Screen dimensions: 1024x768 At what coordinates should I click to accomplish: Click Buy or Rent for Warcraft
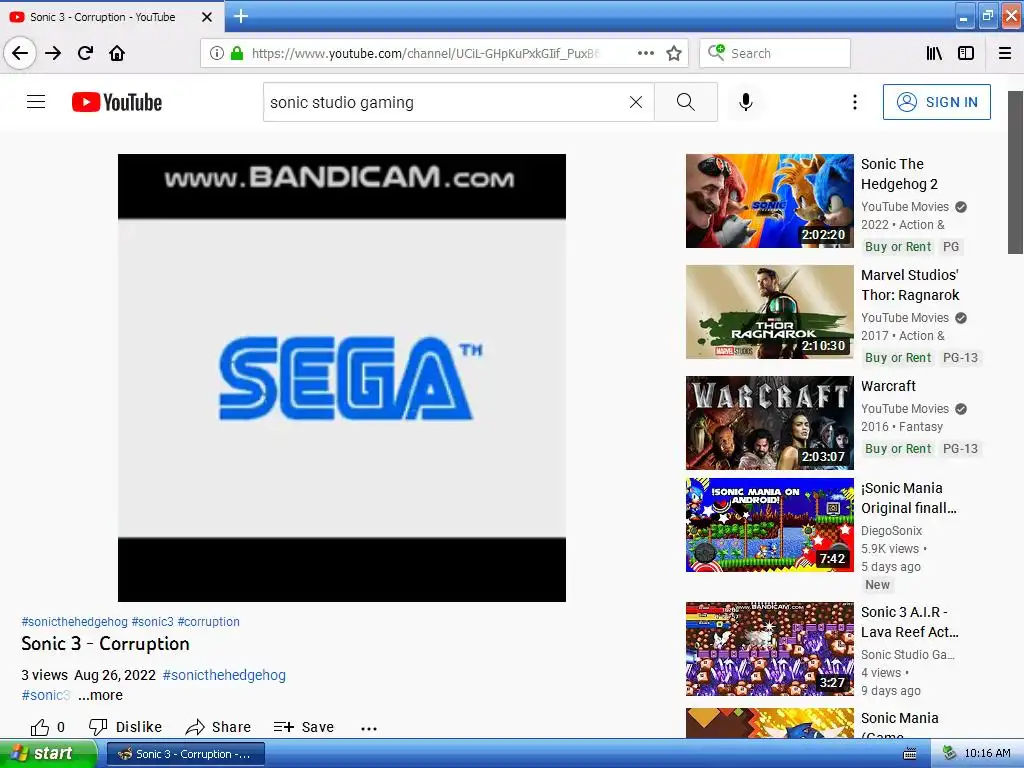pyautogui.click(x=898, y=449)
